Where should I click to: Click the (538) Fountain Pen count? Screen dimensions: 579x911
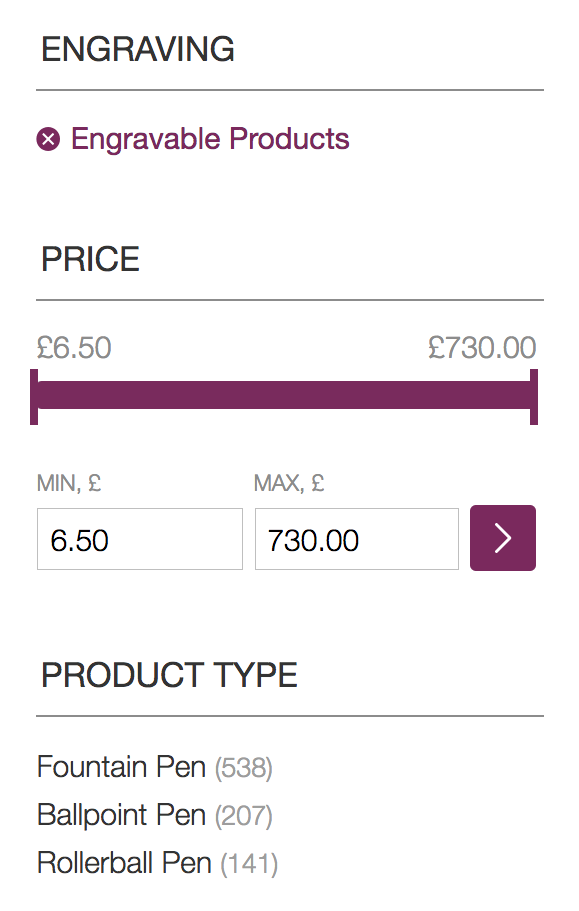(x=243, y=768)
